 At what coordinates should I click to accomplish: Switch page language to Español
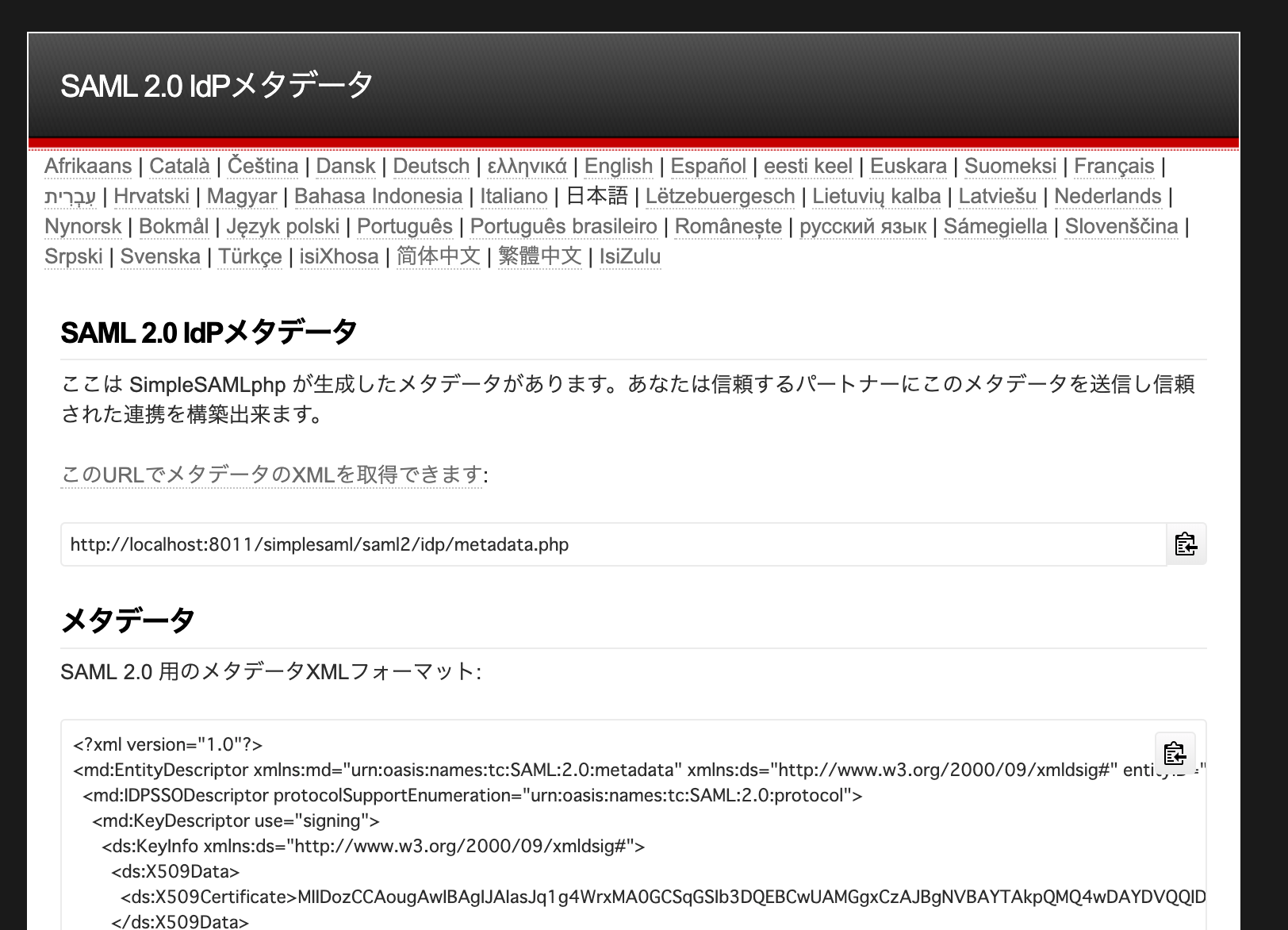[x=708, y=166]
